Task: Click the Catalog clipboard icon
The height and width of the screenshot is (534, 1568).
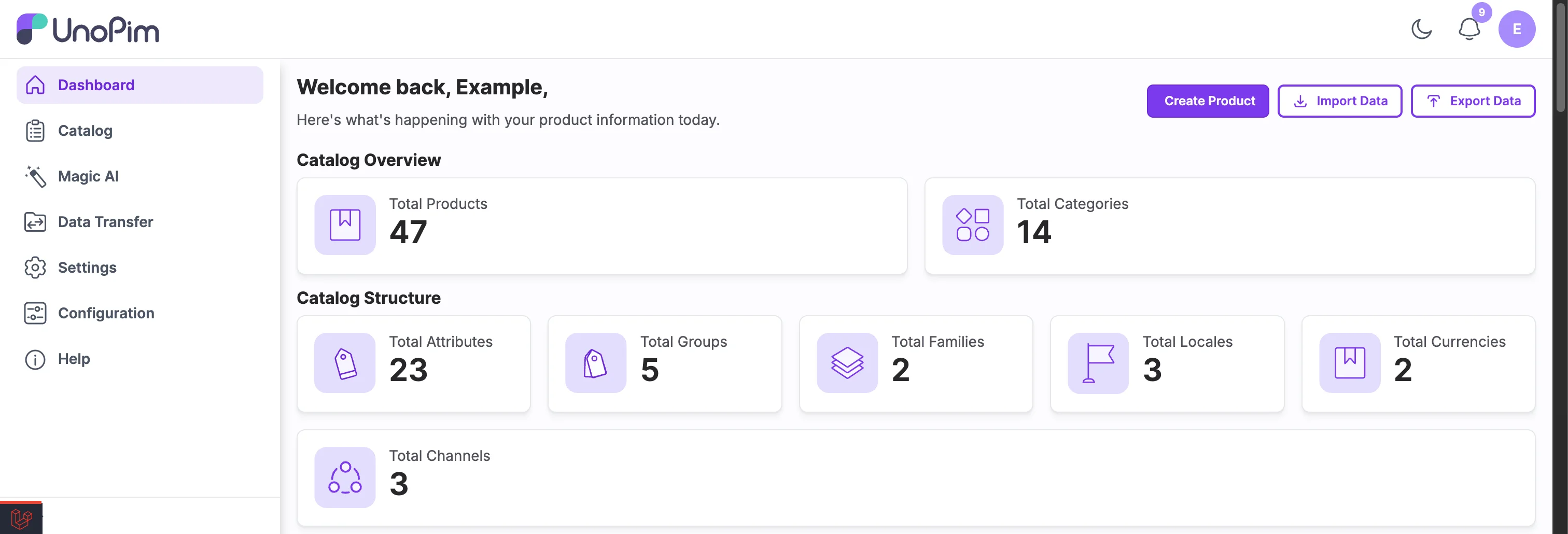Action: pos(35,130)
